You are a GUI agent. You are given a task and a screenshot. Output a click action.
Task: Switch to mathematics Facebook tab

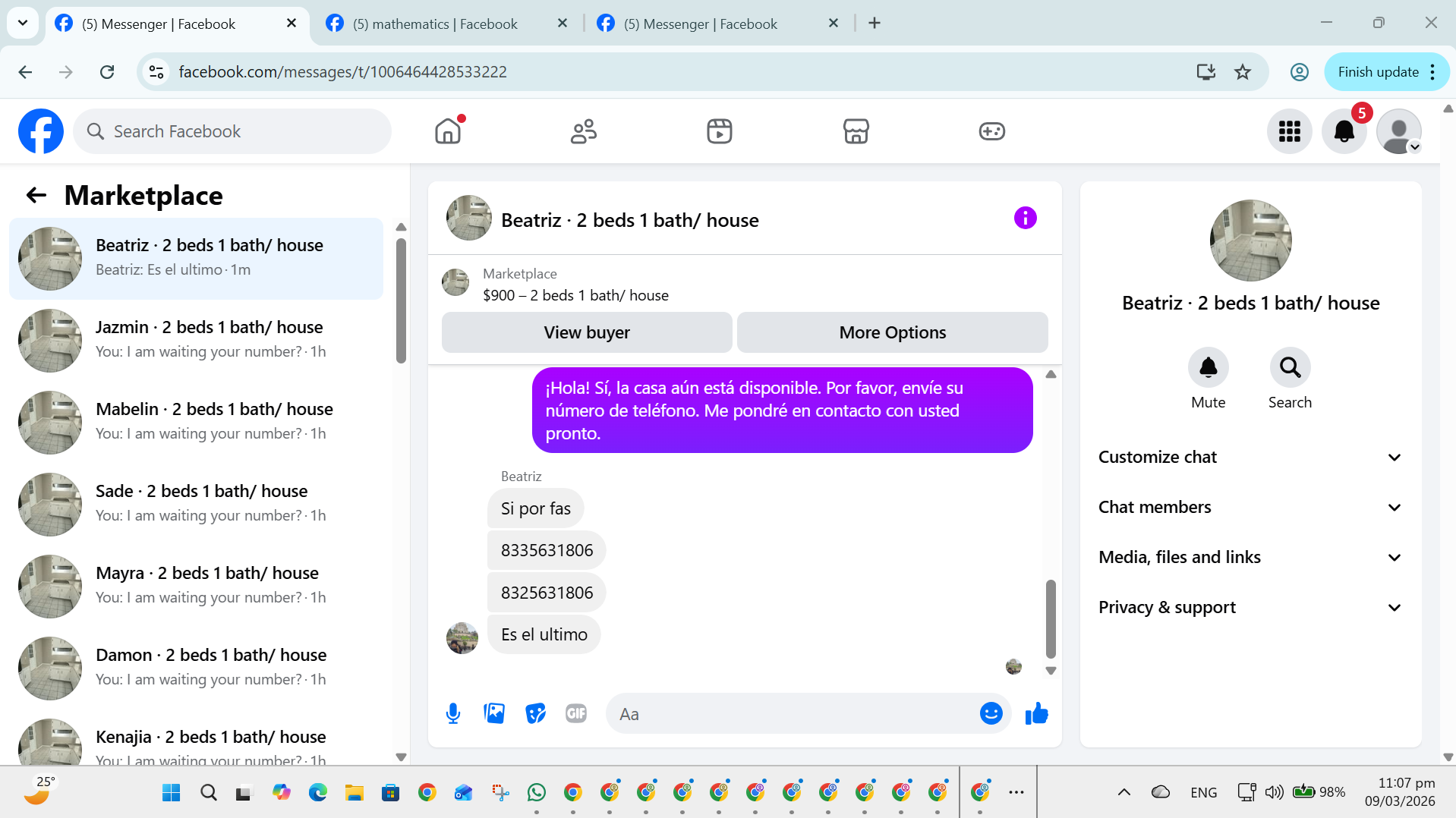click(434, 24)
